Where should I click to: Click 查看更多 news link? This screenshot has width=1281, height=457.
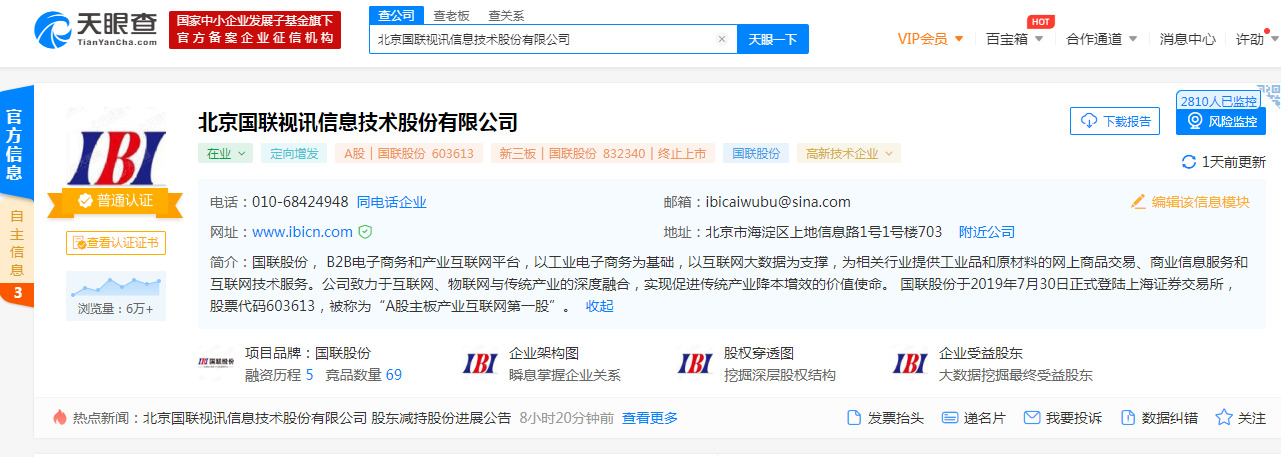pos(650,418)
